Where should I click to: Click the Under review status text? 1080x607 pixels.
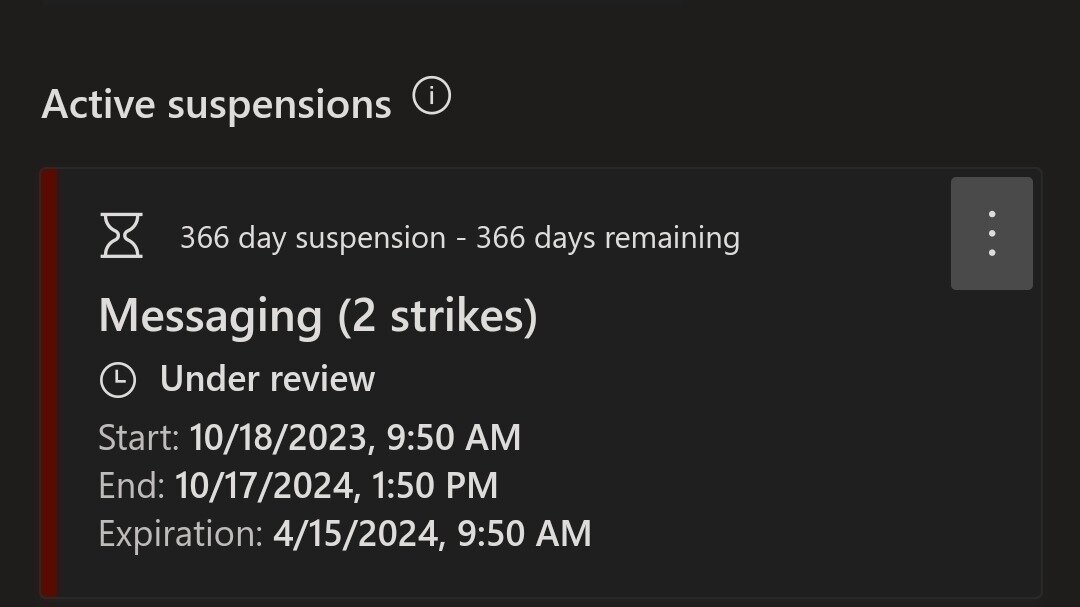(265, 378)
